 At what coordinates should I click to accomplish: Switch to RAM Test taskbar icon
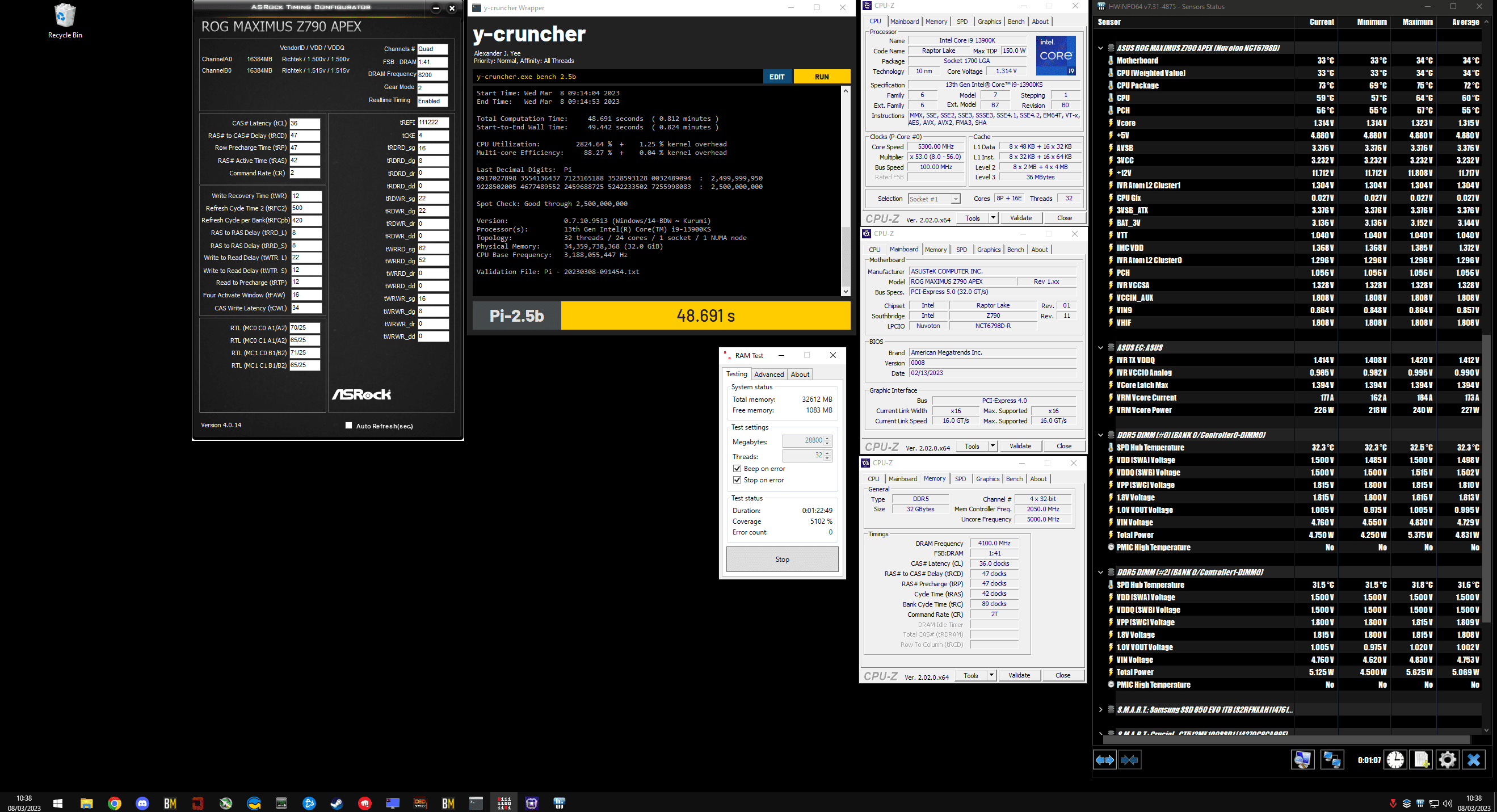click(x=504, y=803)
